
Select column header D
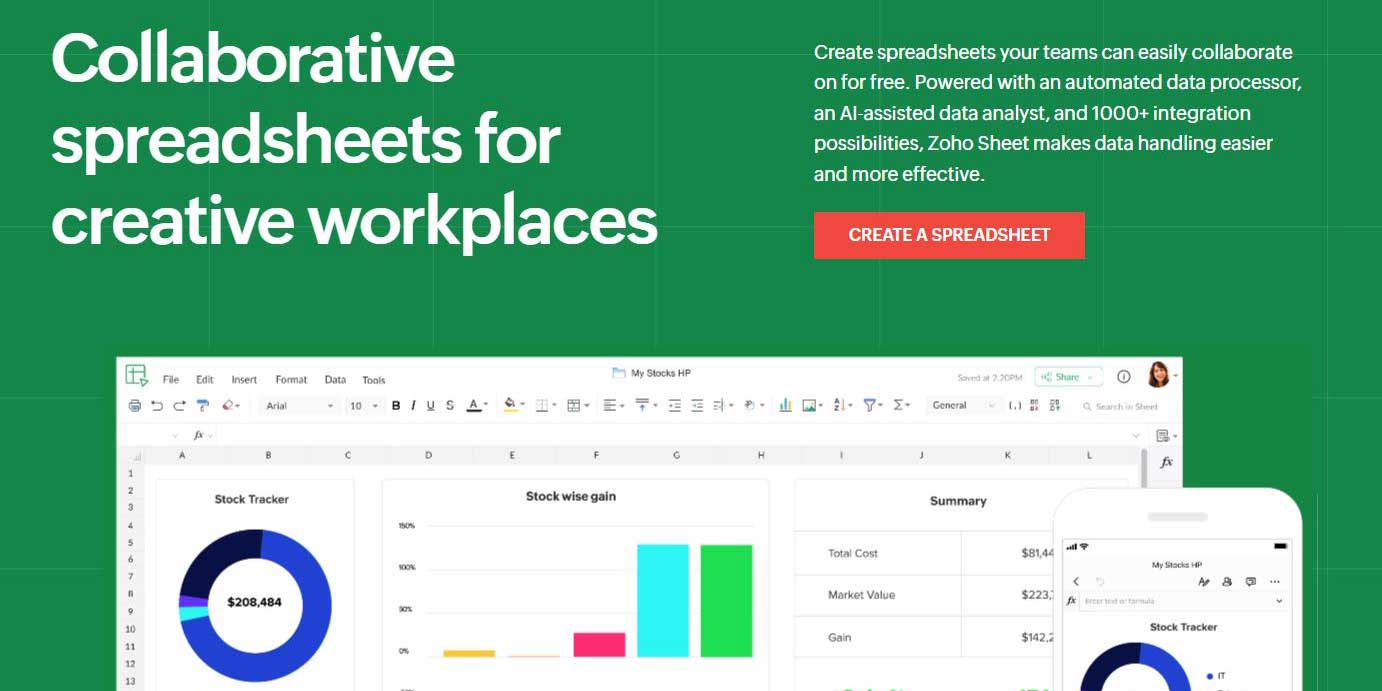(x=428, y=455)
